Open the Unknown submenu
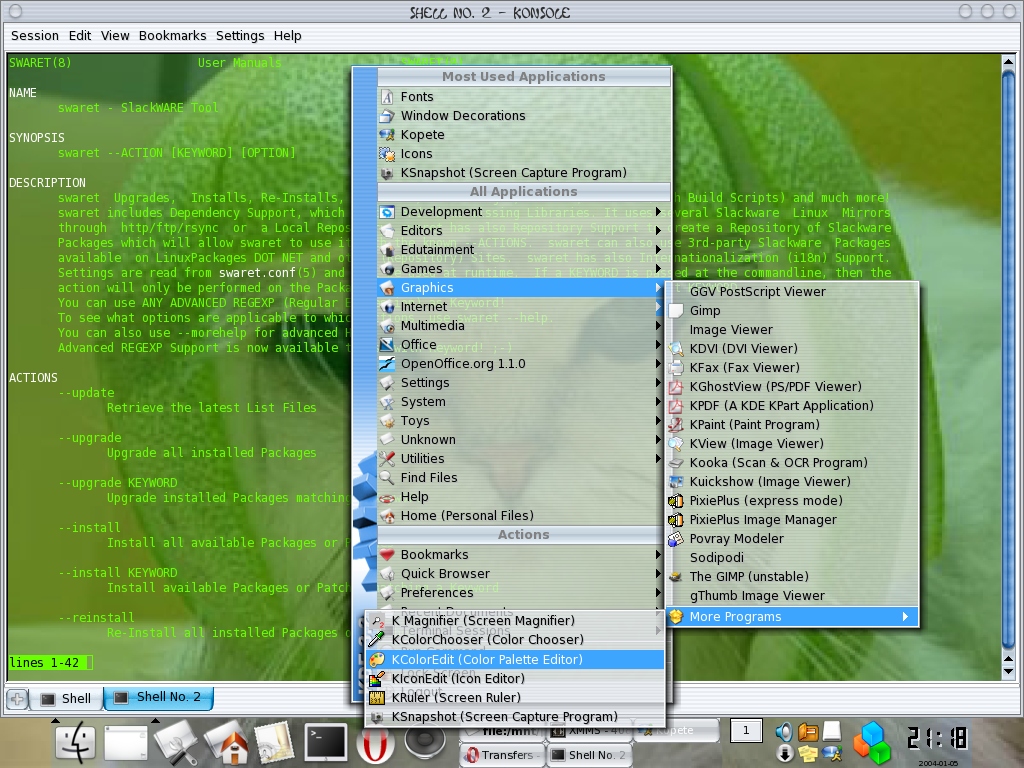Viewport: 1024px width, 768px height. [520, 440]
